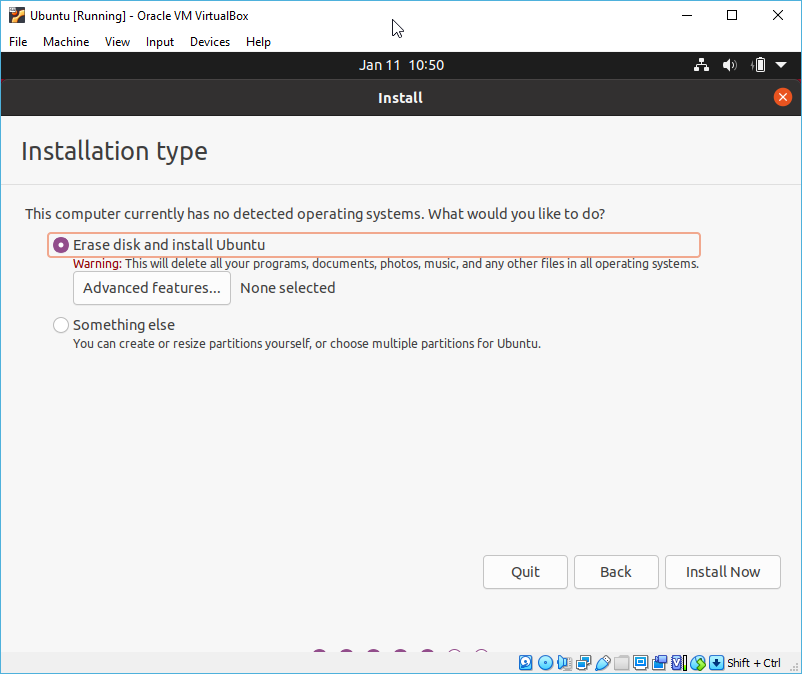Select Erase disk and install Ubuntu

pos(374,245)
